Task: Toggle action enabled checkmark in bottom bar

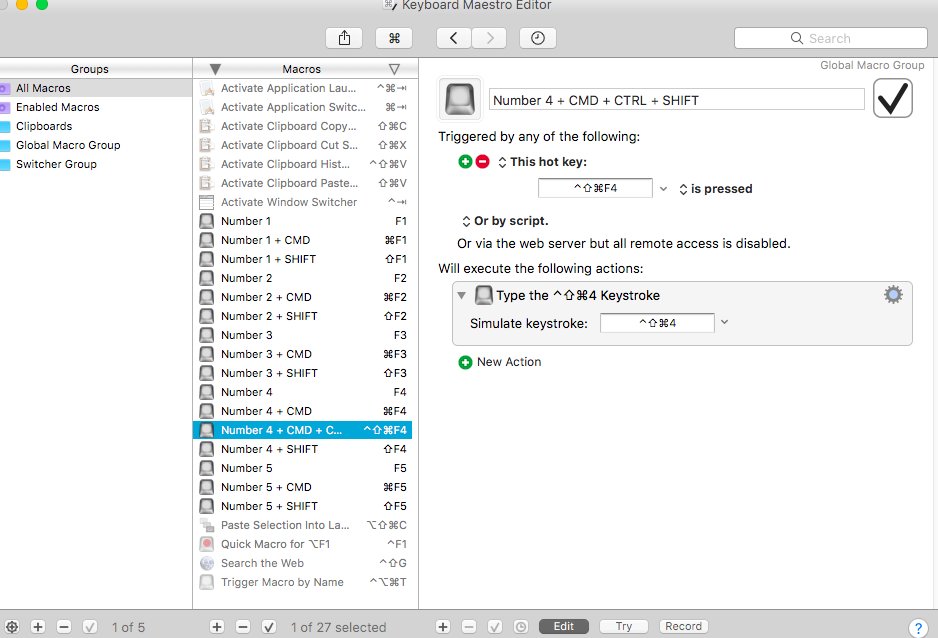Action: [495, 627]
